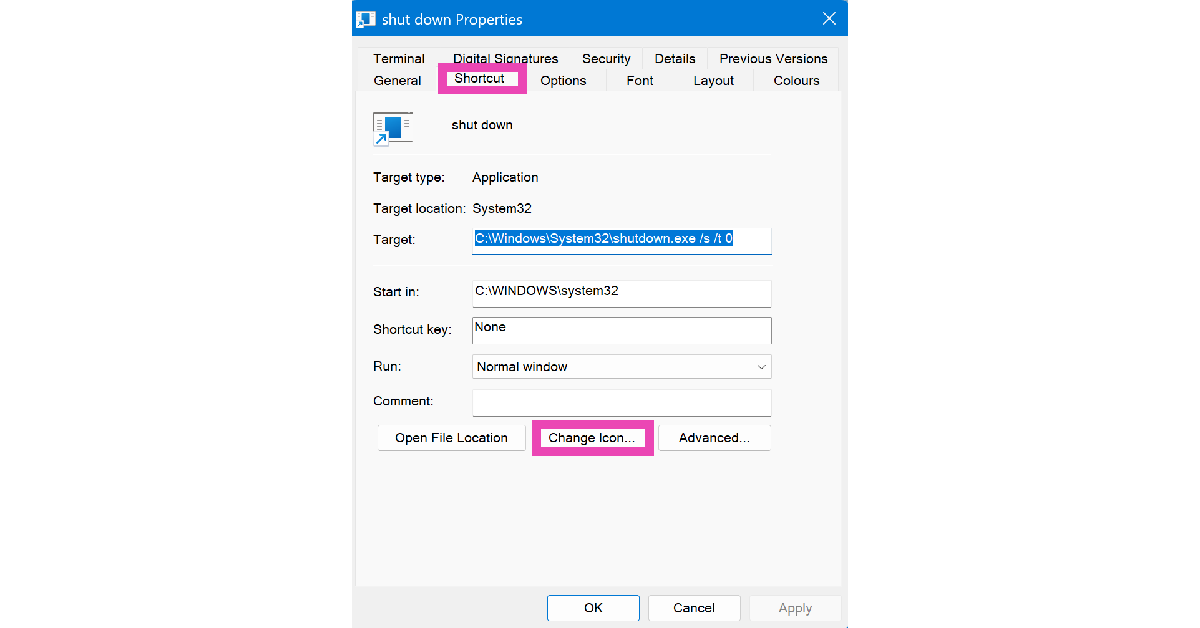Viewport: 1200px width, 628px height.
Task: Select the Details tab
Action: pyautogui.click(x=675, y=59)
